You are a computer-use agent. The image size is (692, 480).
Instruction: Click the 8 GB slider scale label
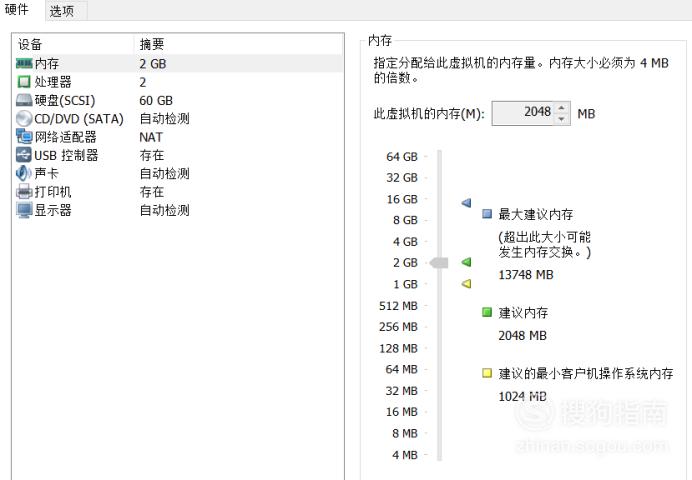point(405,220)
